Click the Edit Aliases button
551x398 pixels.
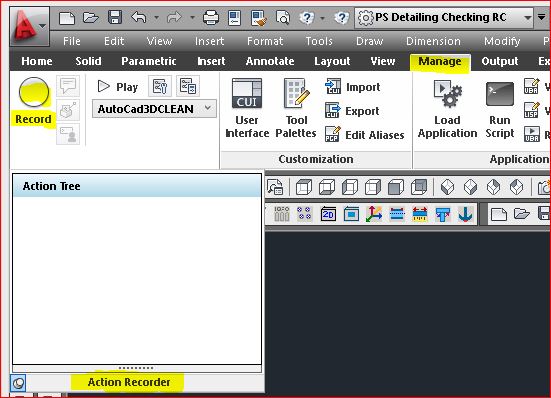[x=365, y=135]
